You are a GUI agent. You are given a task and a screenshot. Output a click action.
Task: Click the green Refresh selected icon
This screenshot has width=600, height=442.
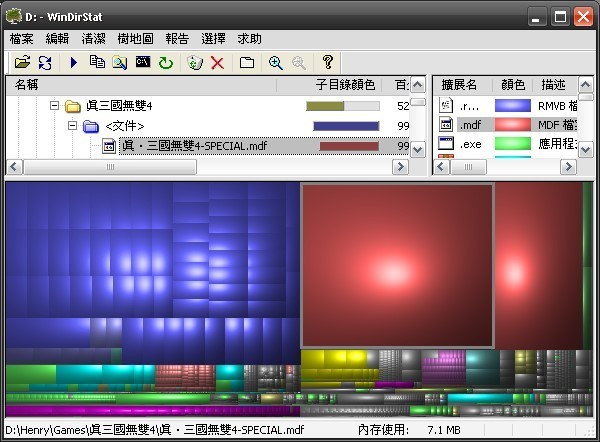(x=166, y=63)
